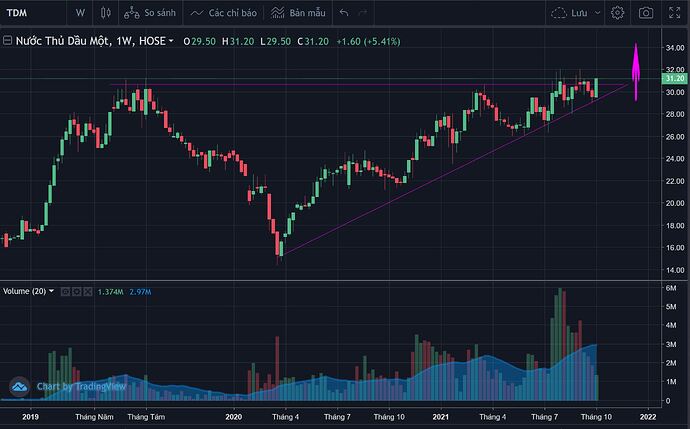Image resolution: width=690 pixels, height=429 pixels.
Task: Click the 6M volume axis label
Action: pos(671,288)
